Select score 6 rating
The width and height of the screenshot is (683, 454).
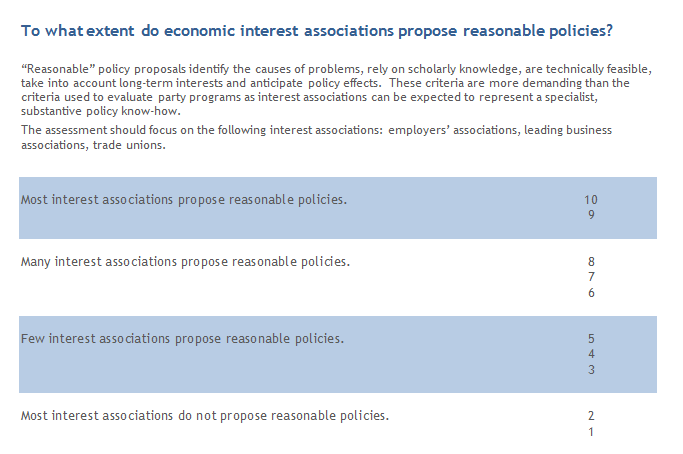591,292
